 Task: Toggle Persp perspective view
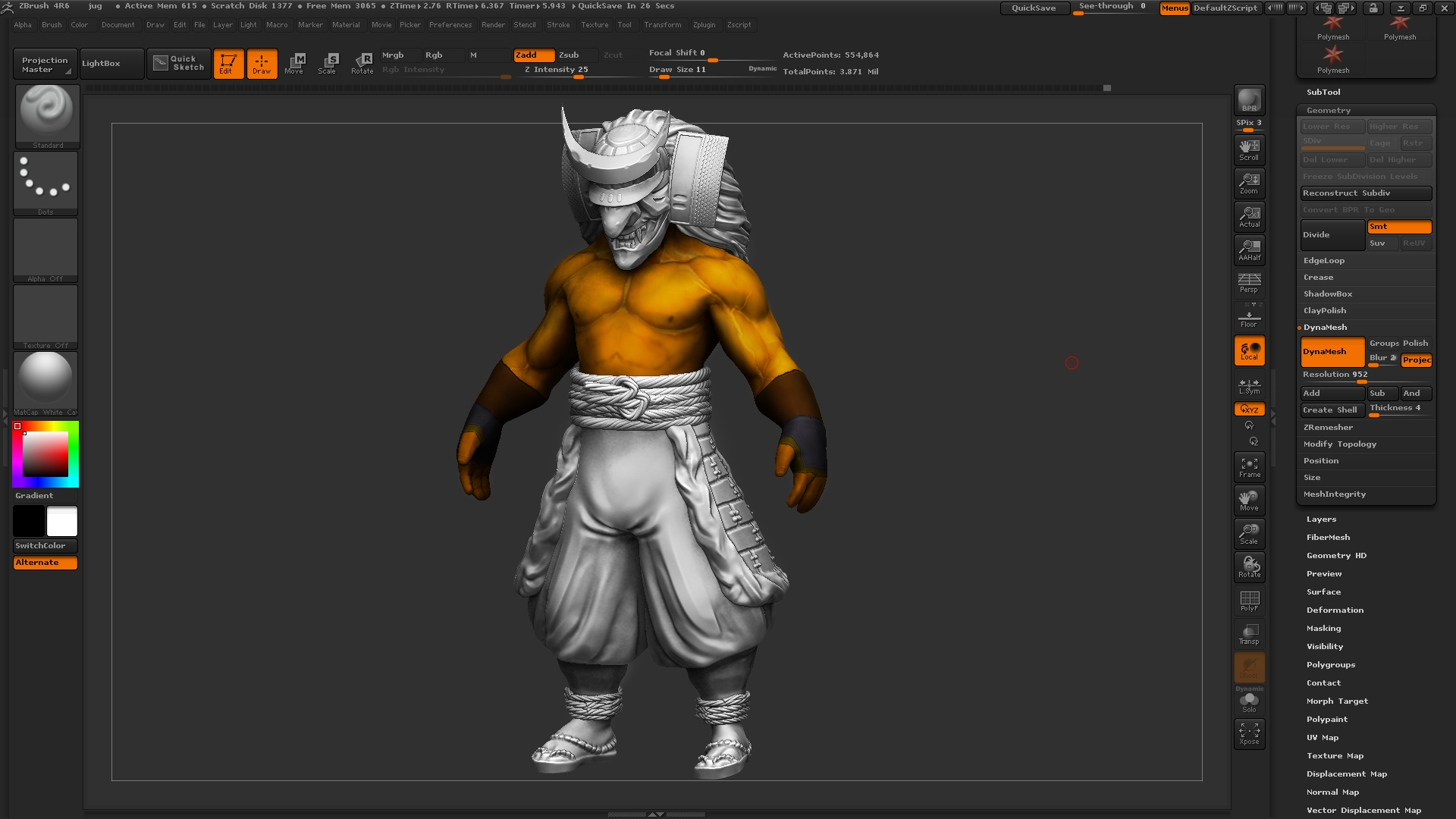[x=1249, y=283]
